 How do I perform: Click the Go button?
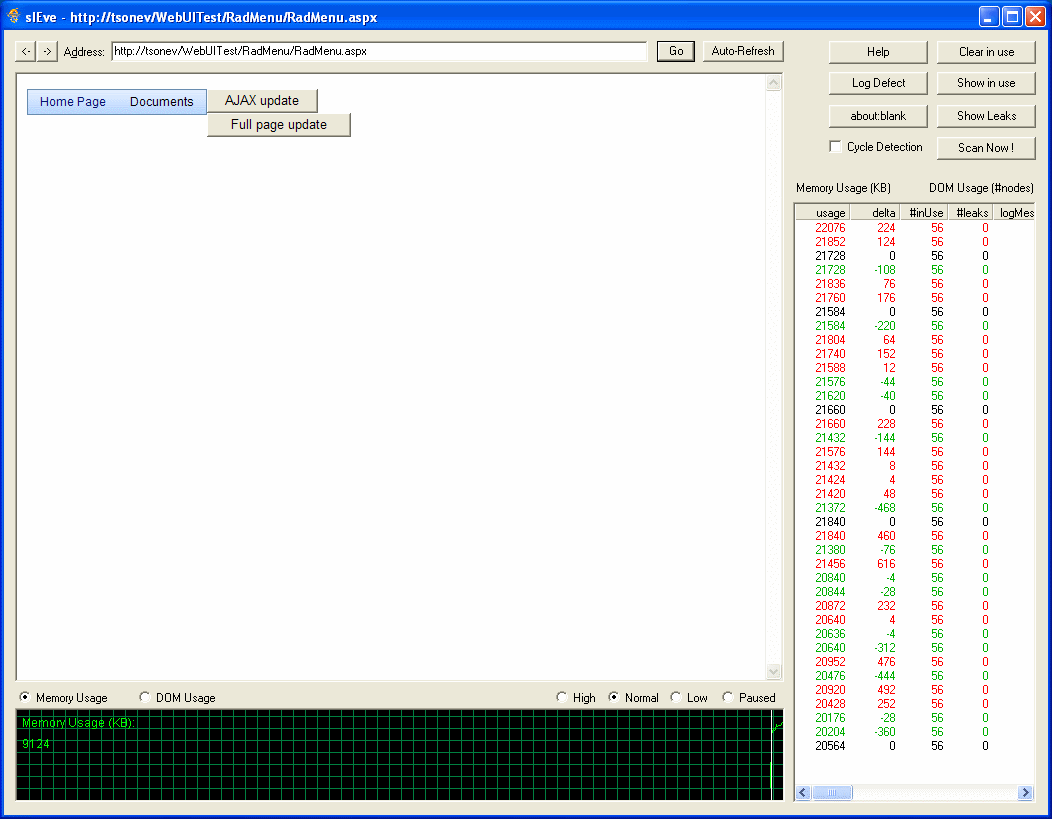pyautogui.click(x=676, y=51)
